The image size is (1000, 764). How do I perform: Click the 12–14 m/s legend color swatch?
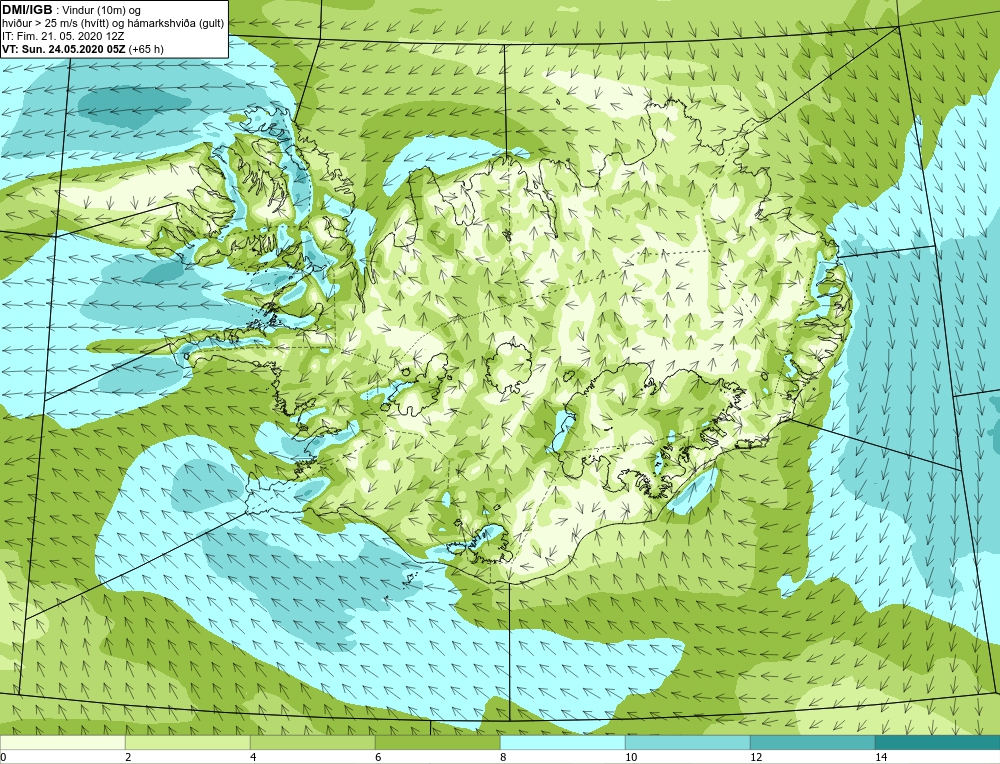tap(812, 743)
